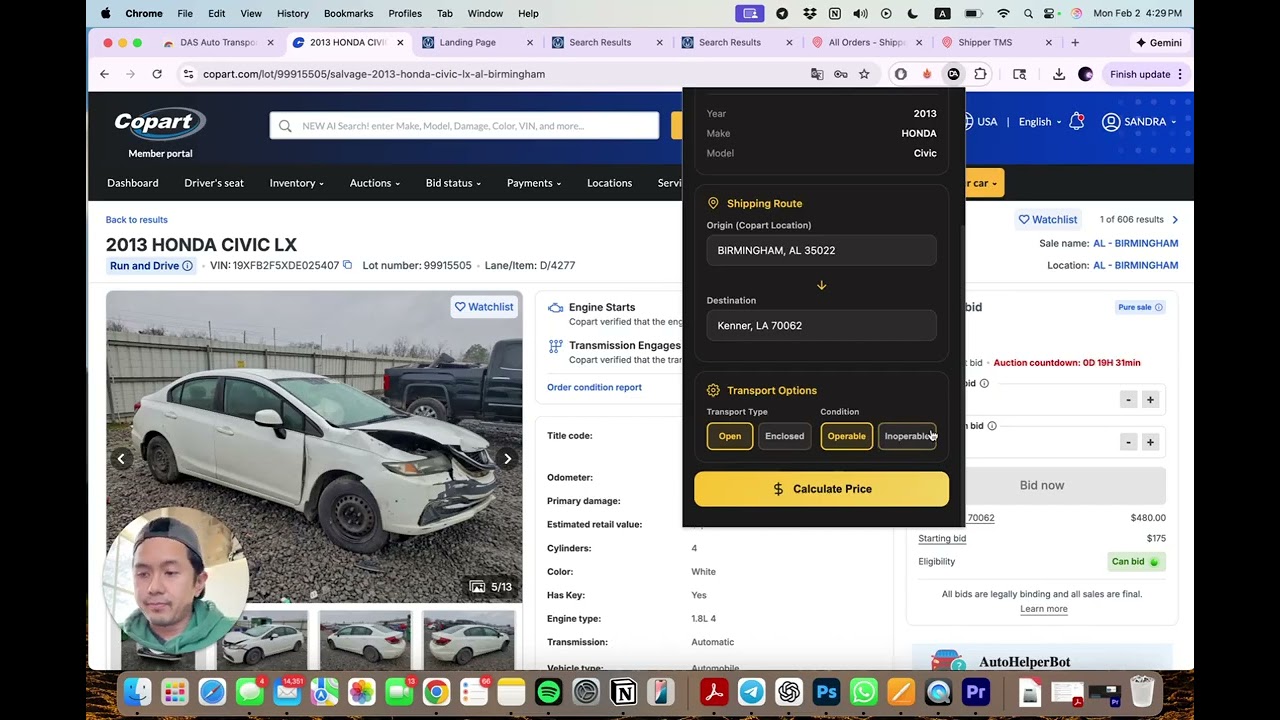Click the flame extension icon
Image resolution: width=1280 pixels, height=720 pixels.
(x=927, y=74)
